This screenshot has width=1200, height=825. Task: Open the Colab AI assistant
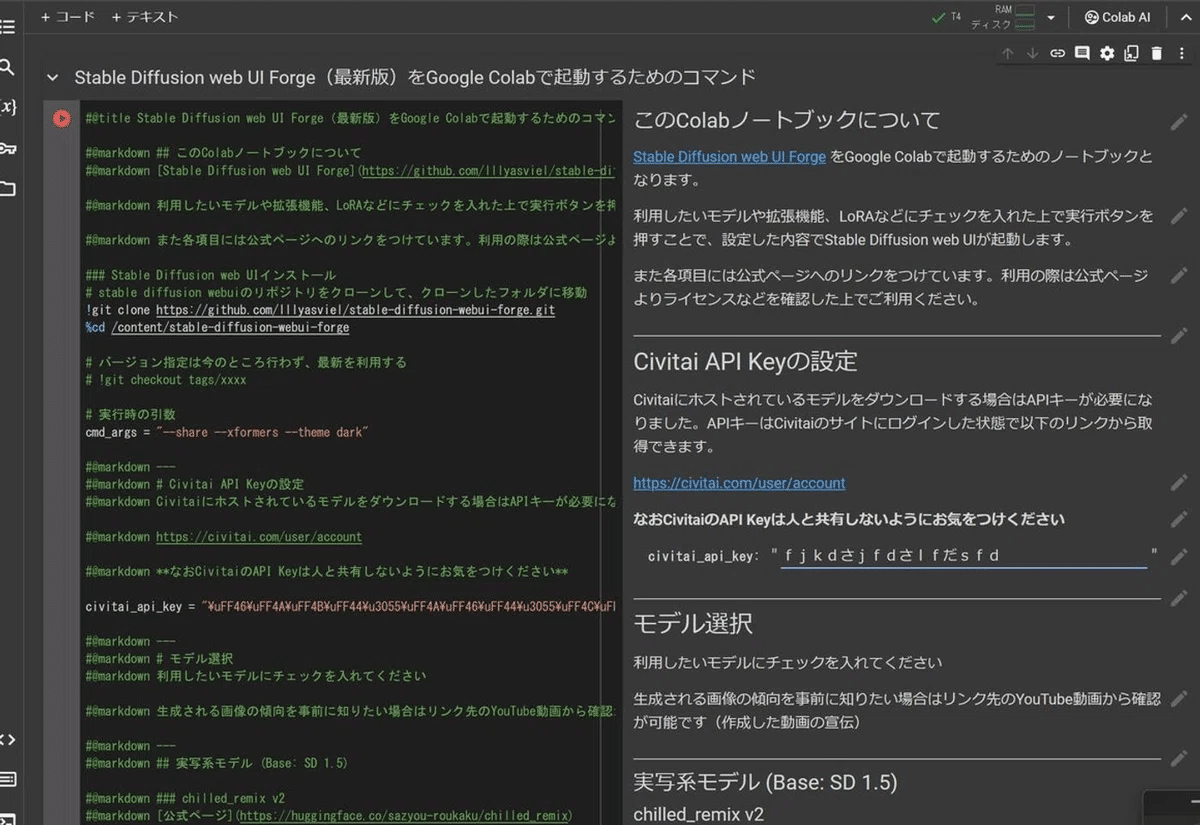point(1117,17)
